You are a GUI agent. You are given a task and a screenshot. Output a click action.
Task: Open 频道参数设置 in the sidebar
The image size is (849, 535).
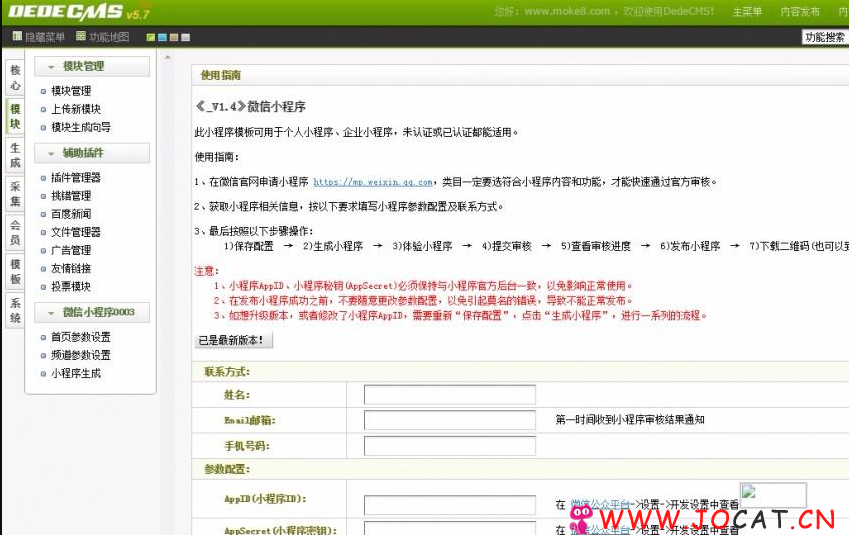pyautogui.click(x=81, y=355)
